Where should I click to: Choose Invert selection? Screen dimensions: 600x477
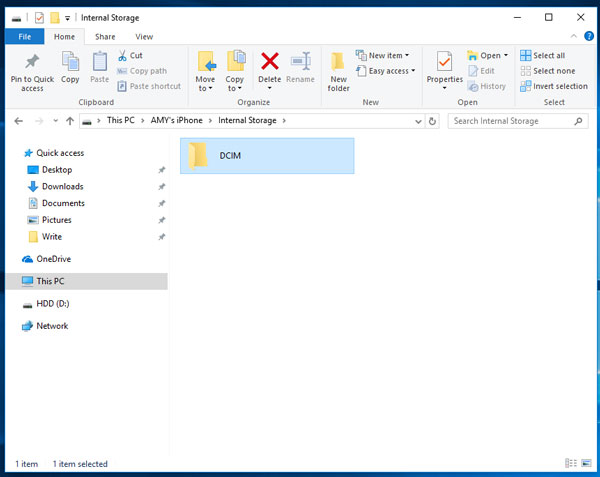click(x=554, y=86)
